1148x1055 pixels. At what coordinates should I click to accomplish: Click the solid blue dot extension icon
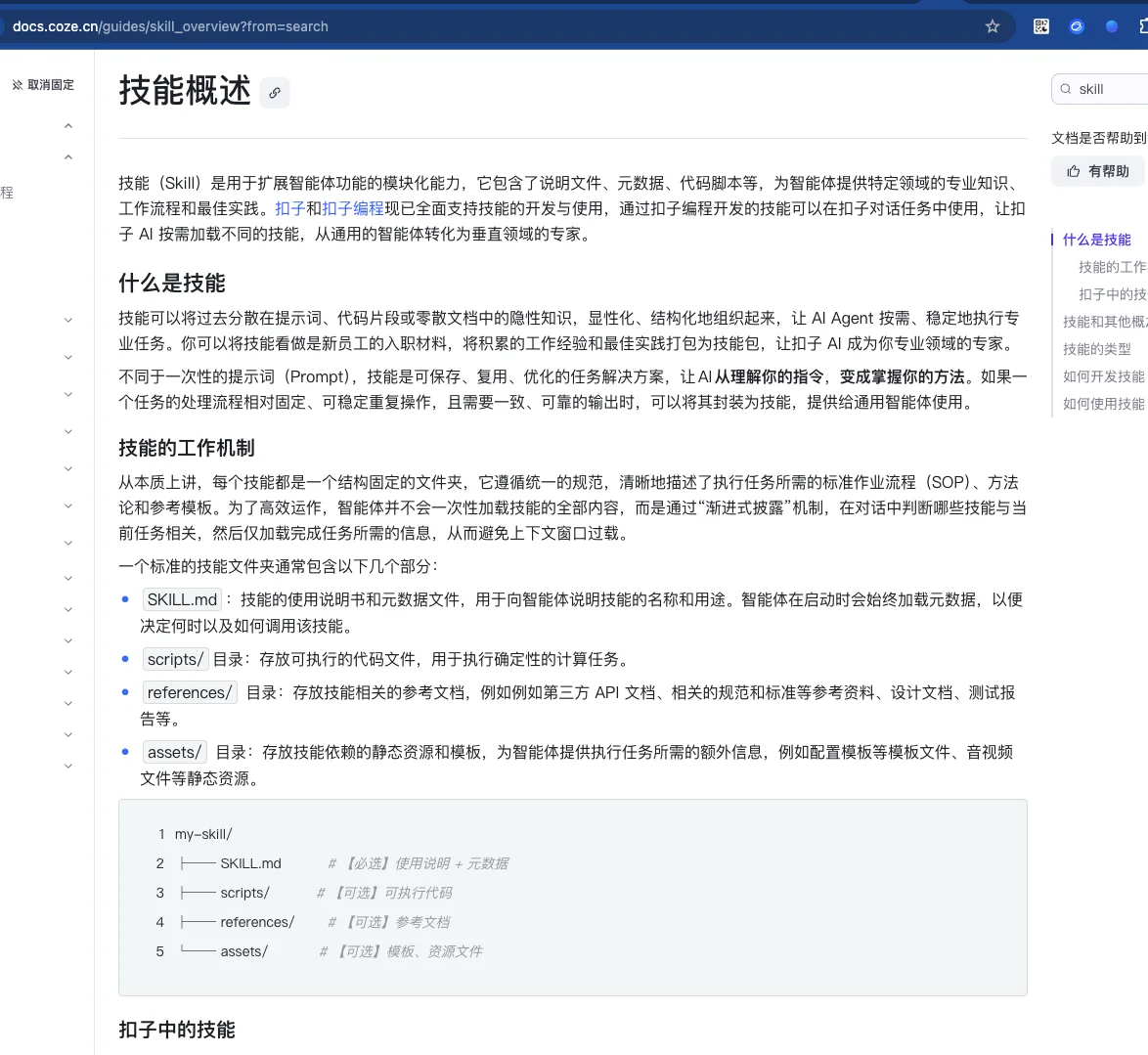[x=1112, y=27]
